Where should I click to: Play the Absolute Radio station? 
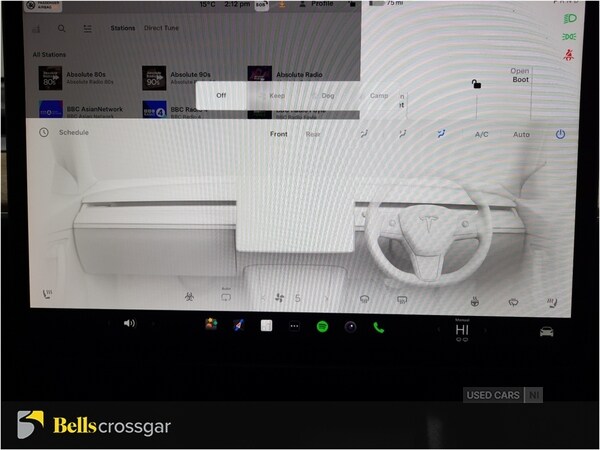pyautogui.click(x=285, y=74)
